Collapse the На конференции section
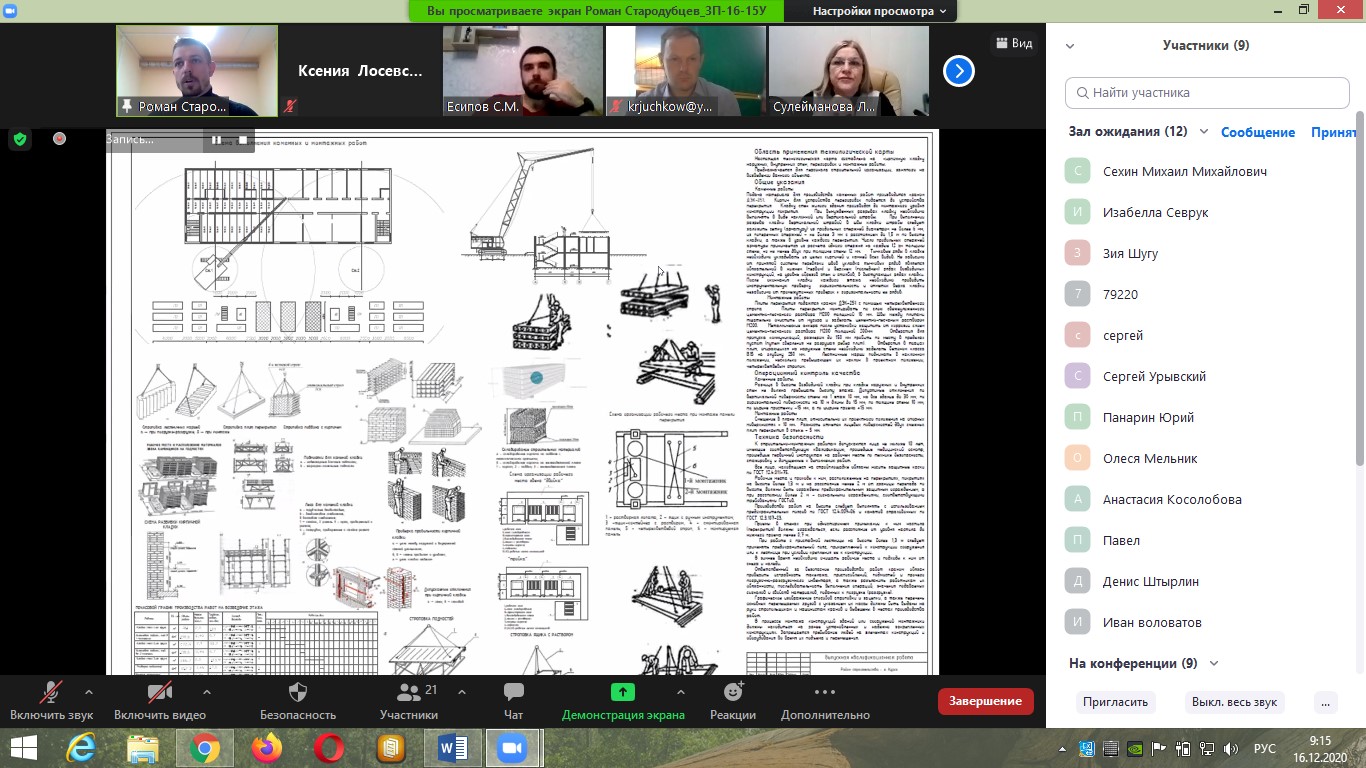1366x768 pixels. click(1214, 663)
